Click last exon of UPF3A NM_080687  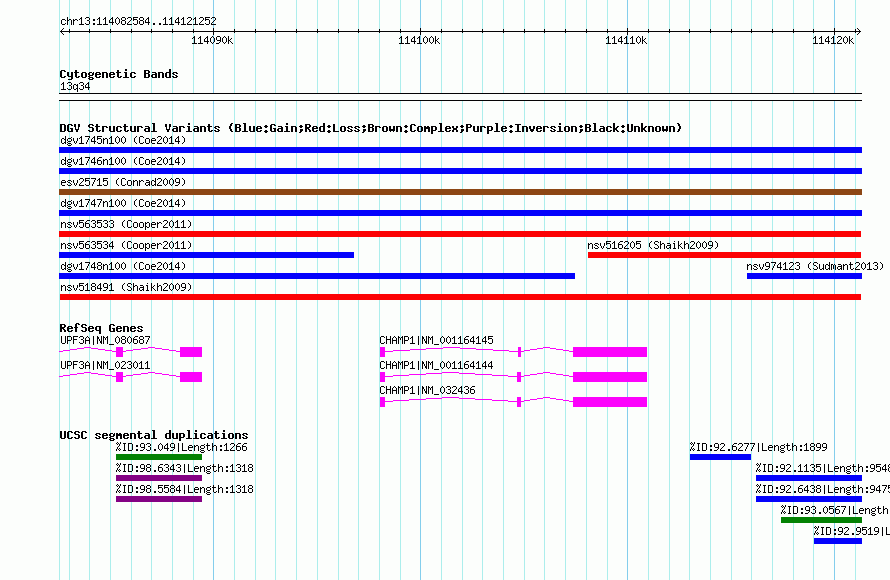click(191, 352)
